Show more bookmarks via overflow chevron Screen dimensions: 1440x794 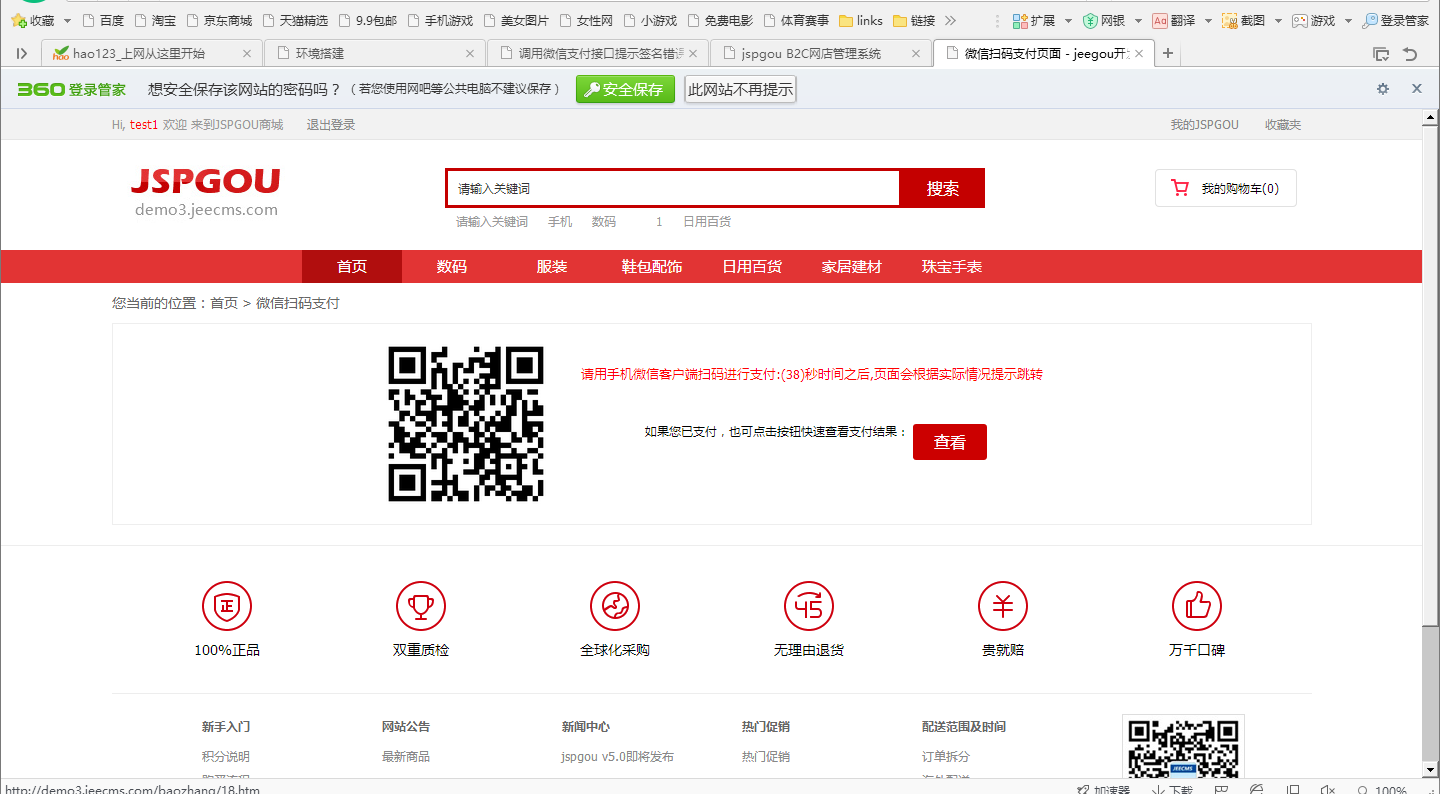950,21
